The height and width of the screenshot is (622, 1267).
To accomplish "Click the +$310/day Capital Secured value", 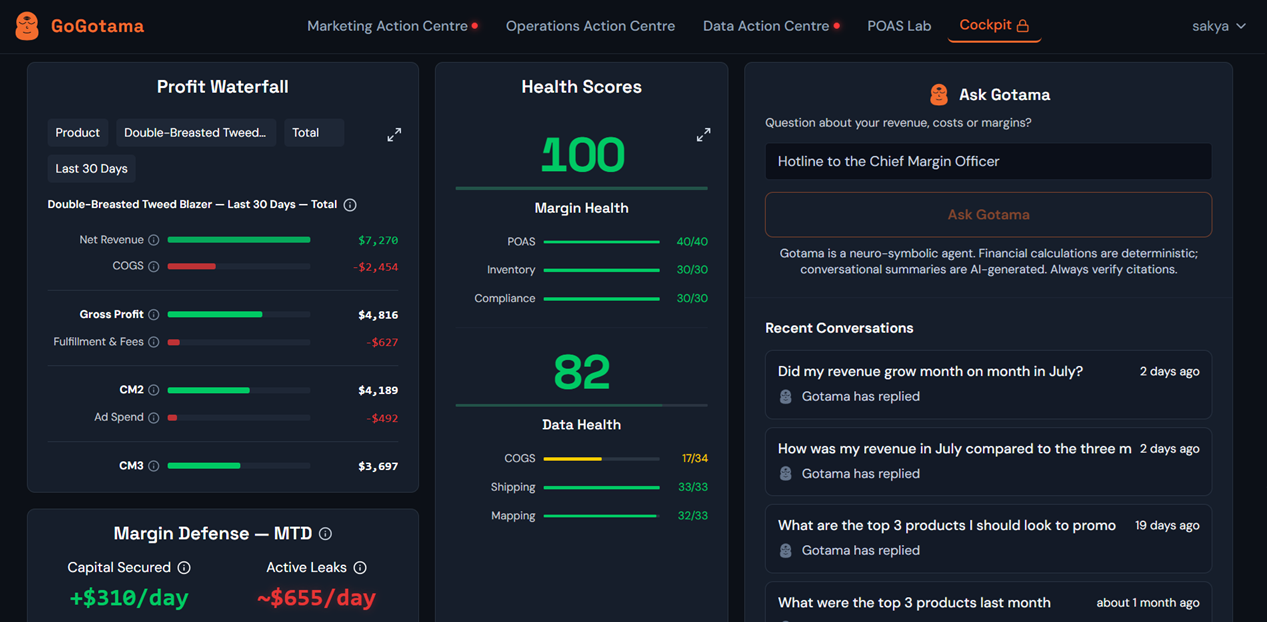I will [x=129, y=598].
